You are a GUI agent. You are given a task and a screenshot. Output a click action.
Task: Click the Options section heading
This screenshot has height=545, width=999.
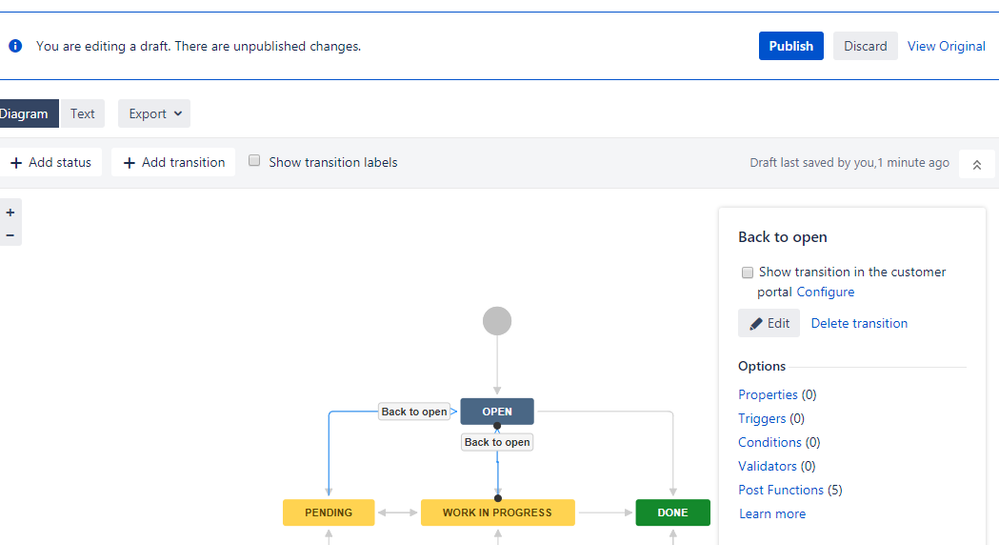[x=761, y=367]
